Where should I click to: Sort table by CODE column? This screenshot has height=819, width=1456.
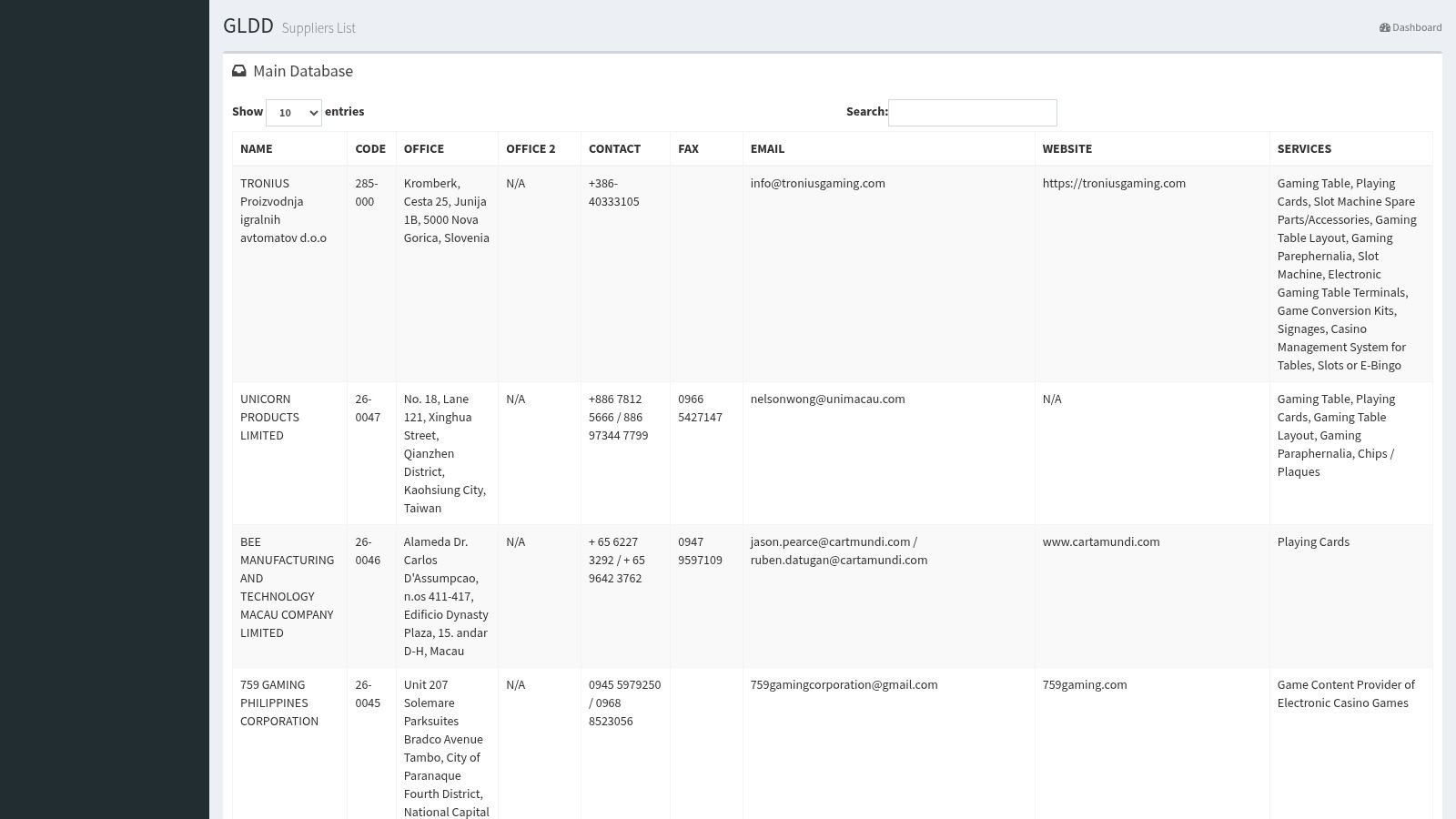pos(371,148)
